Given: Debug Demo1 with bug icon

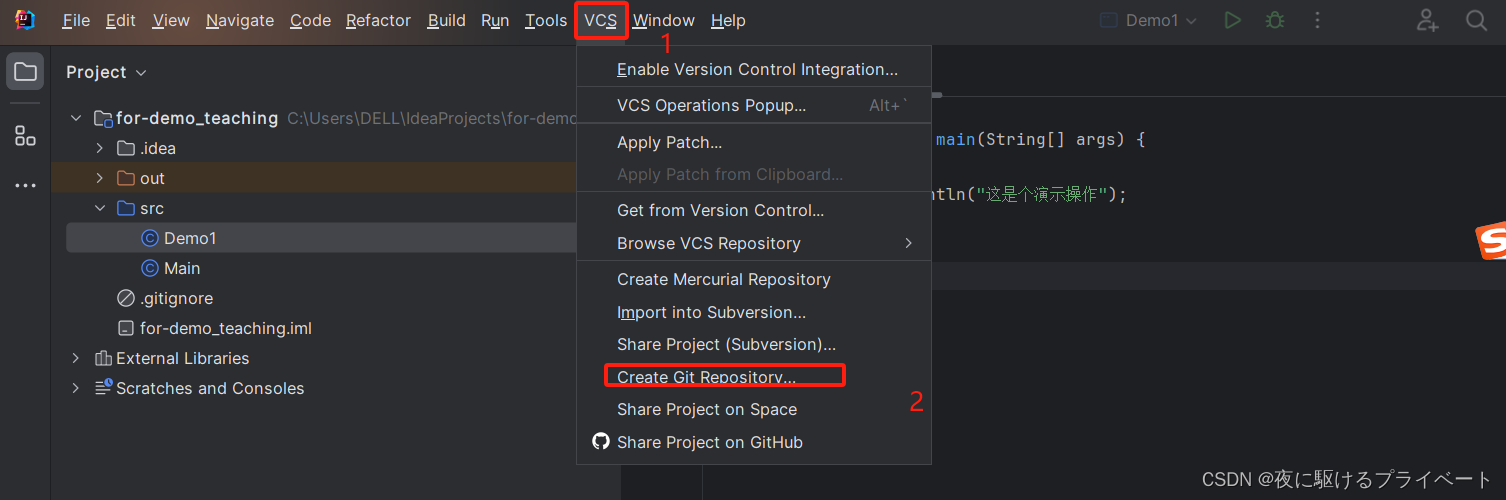Looking at the screenshot, I should tap(1275, 20).
